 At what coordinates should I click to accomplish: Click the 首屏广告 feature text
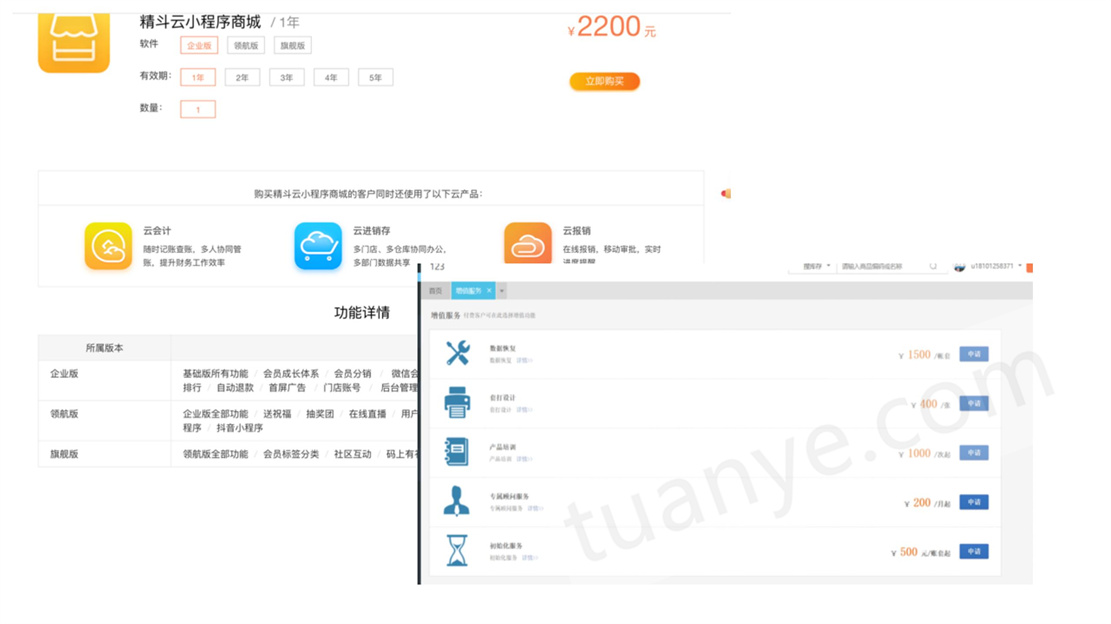288,388
